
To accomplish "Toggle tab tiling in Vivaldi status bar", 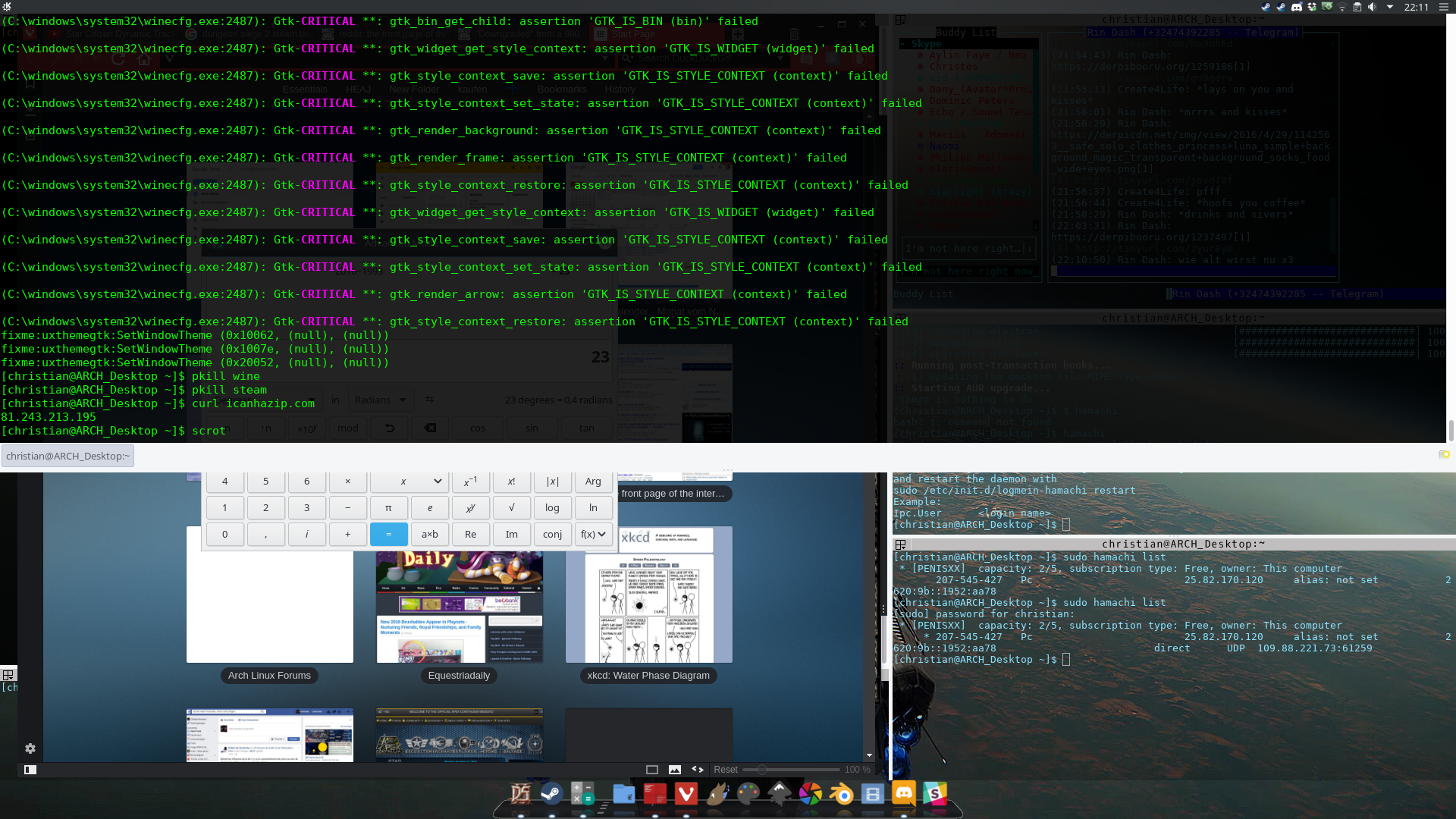I will pos(651,770).
